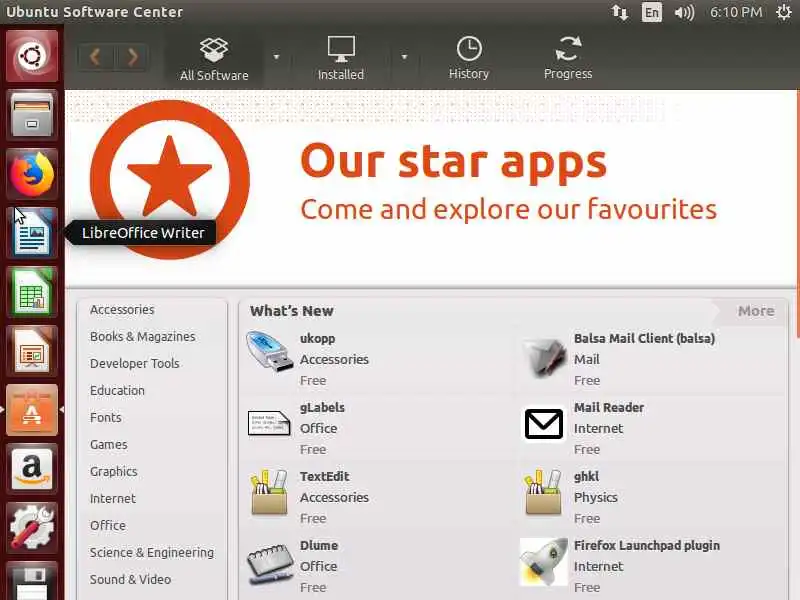Click the Balsa Mail Client icon
The height and width of the screenshot is (600, 800).
click(x=545, y=358)
